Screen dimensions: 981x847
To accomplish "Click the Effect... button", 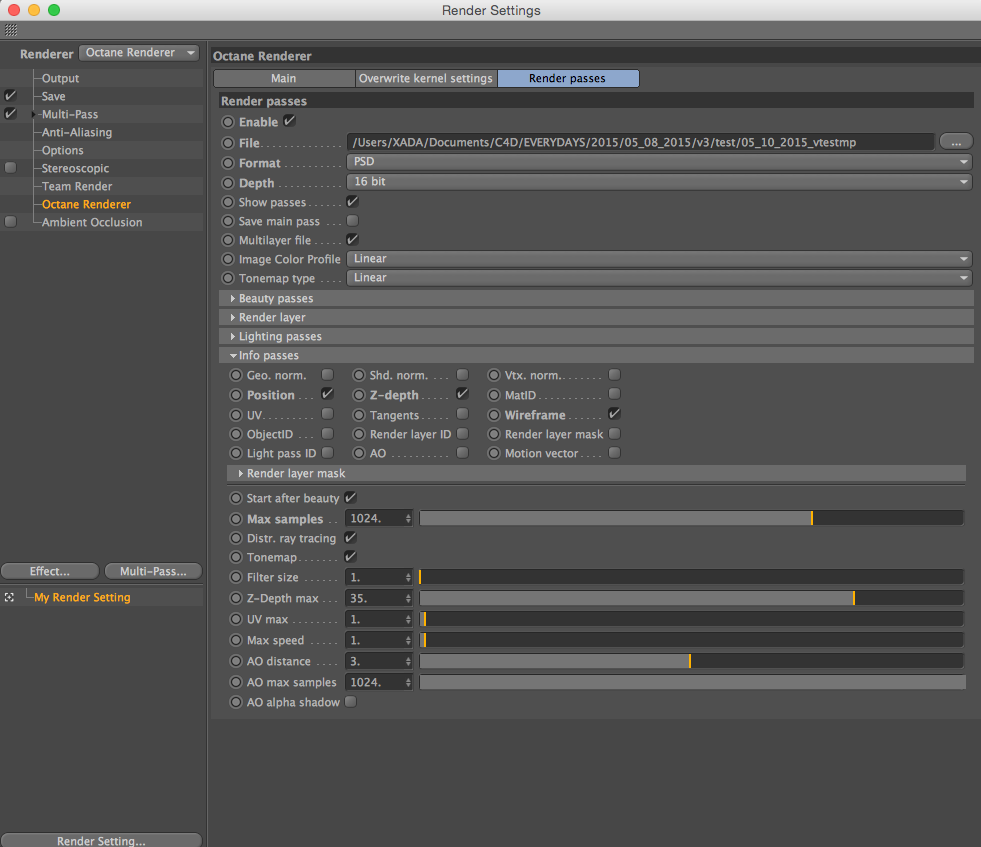I will 49,571.
